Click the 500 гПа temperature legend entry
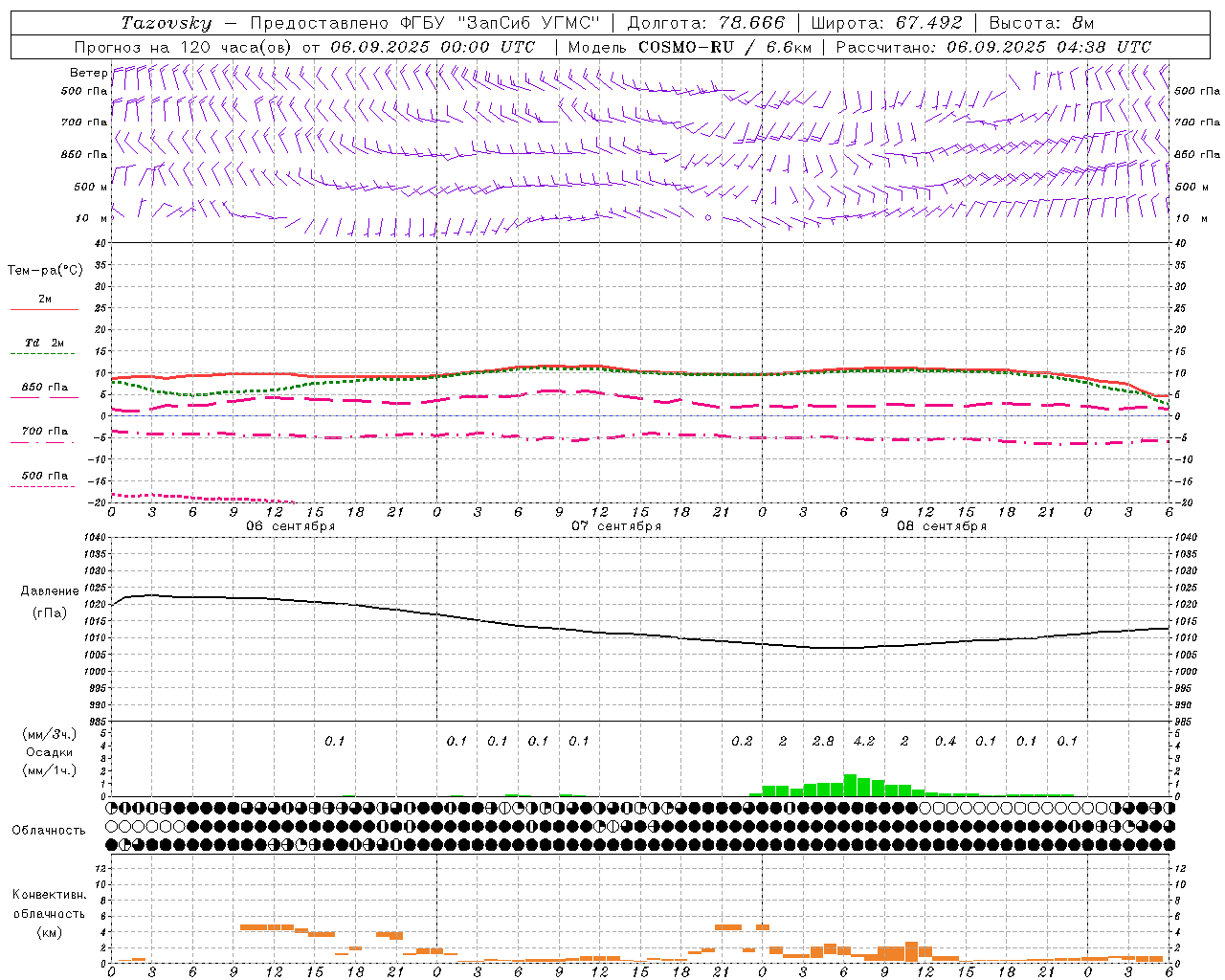The width and height of the screenshot is (1225, 980). point(44,476)
